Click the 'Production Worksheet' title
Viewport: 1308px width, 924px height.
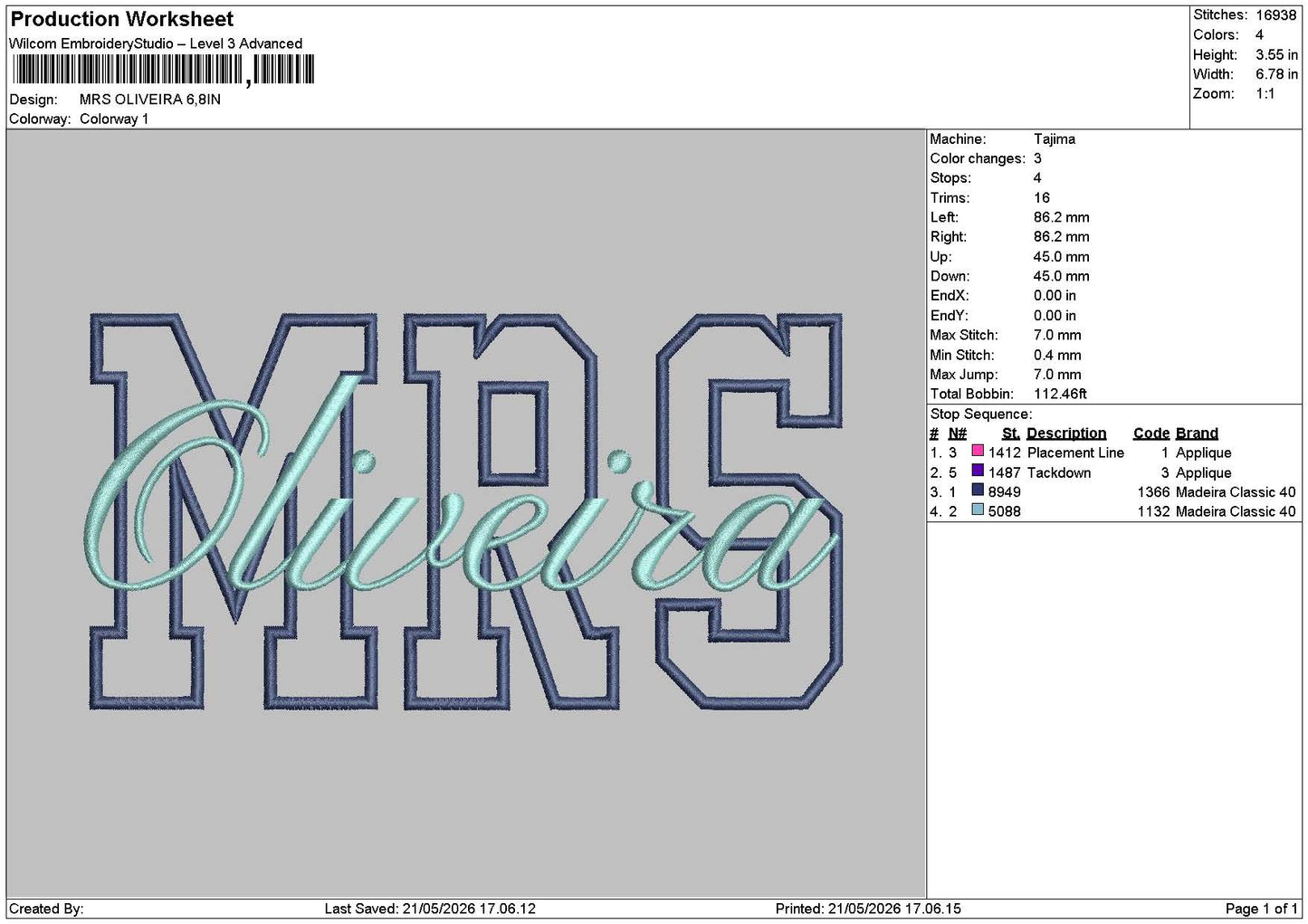(x=121, y=19)
